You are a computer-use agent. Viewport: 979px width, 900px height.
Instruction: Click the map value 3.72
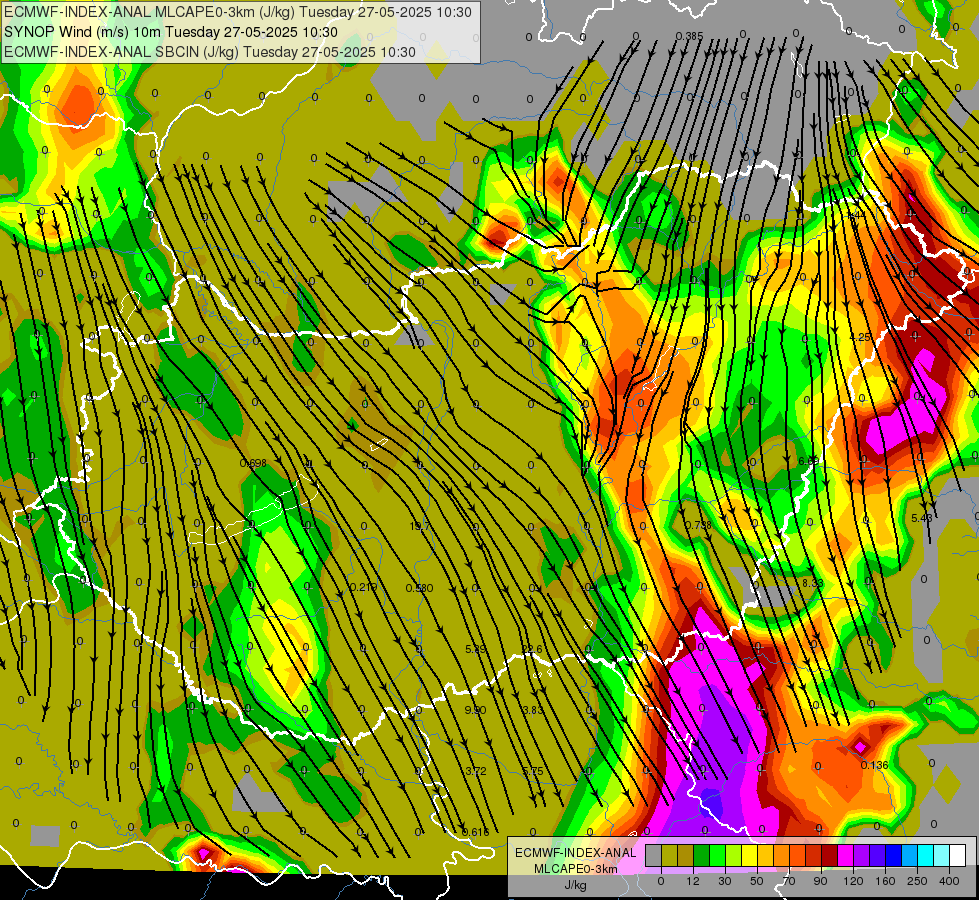coord(476,771)
